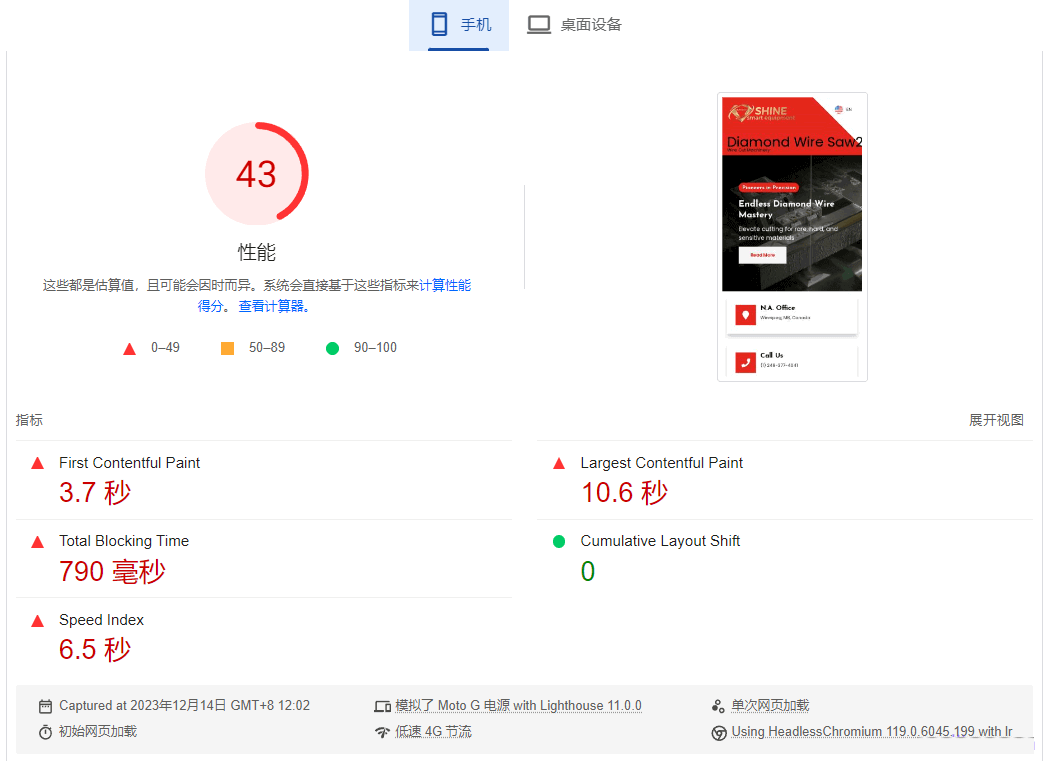Click the calendar icon next to Captured at
Screen dimensions: 1050x761
[45, 706]
